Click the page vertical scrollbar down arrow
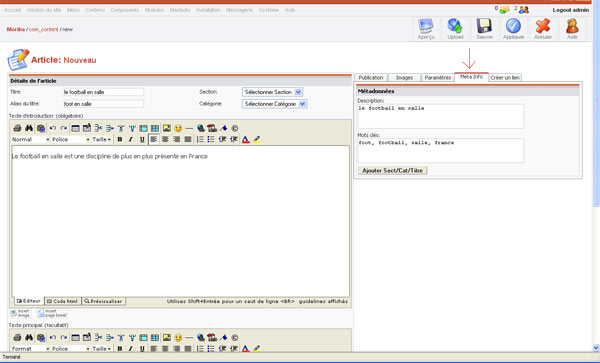The width and height of the screenshot is (600, 363). click(x=596, y=348)
